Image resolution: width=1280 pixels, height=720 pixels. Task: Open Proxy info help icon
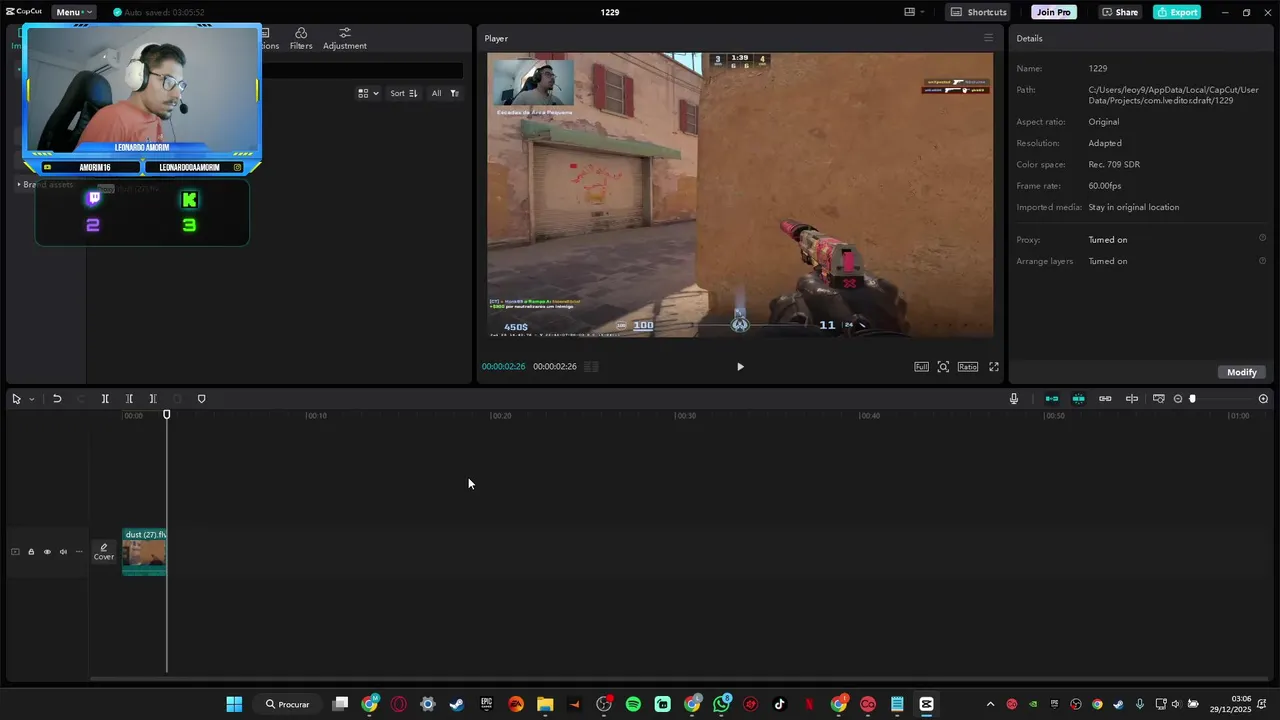pos(1262,238)
